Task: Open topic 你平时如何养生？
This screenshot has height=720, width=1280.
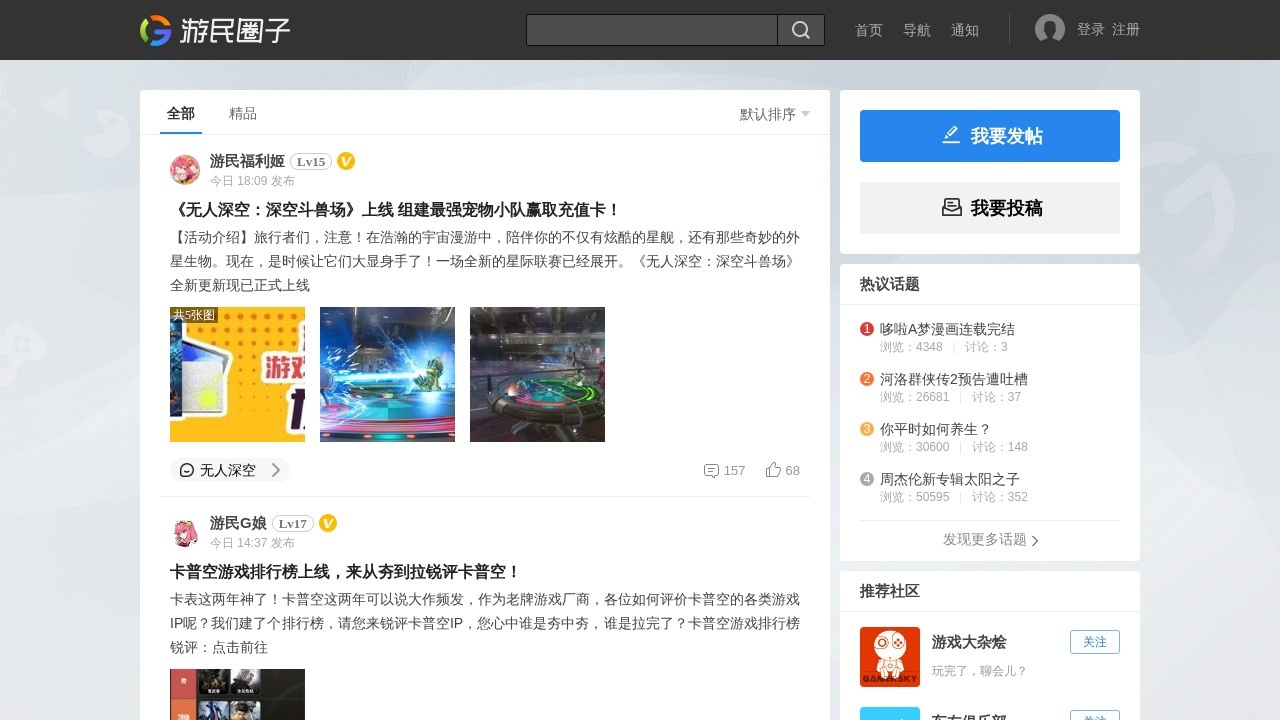Action: tap(936, 429)
